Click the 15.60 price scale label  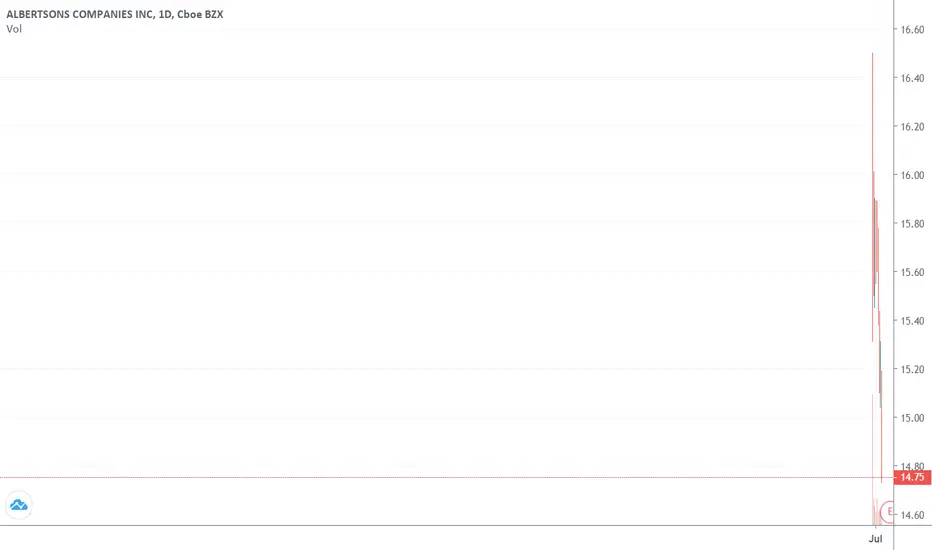click(912, 272)
